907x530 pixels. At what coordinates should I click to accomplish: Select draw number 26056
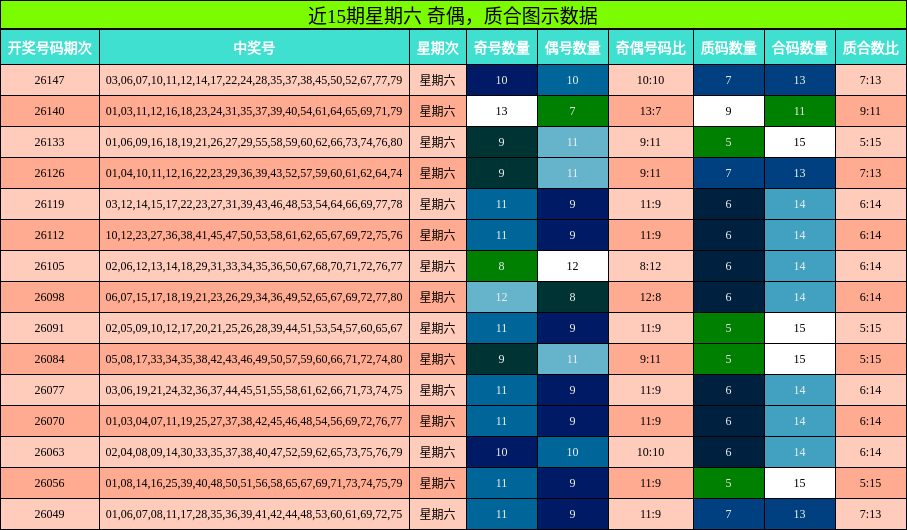pos(50,483)
